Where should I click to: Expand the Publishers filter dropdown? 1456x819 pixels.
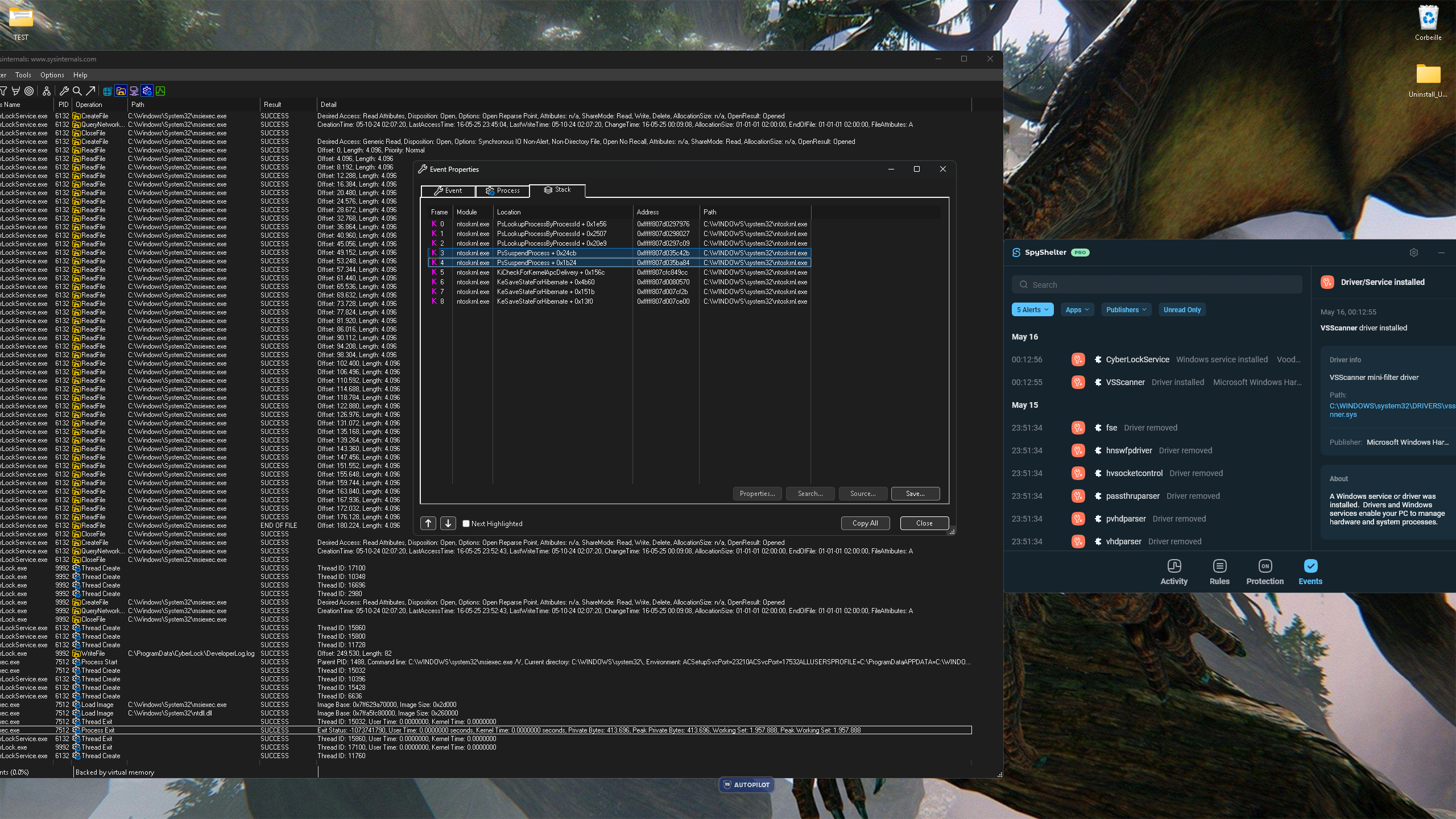1126,310
